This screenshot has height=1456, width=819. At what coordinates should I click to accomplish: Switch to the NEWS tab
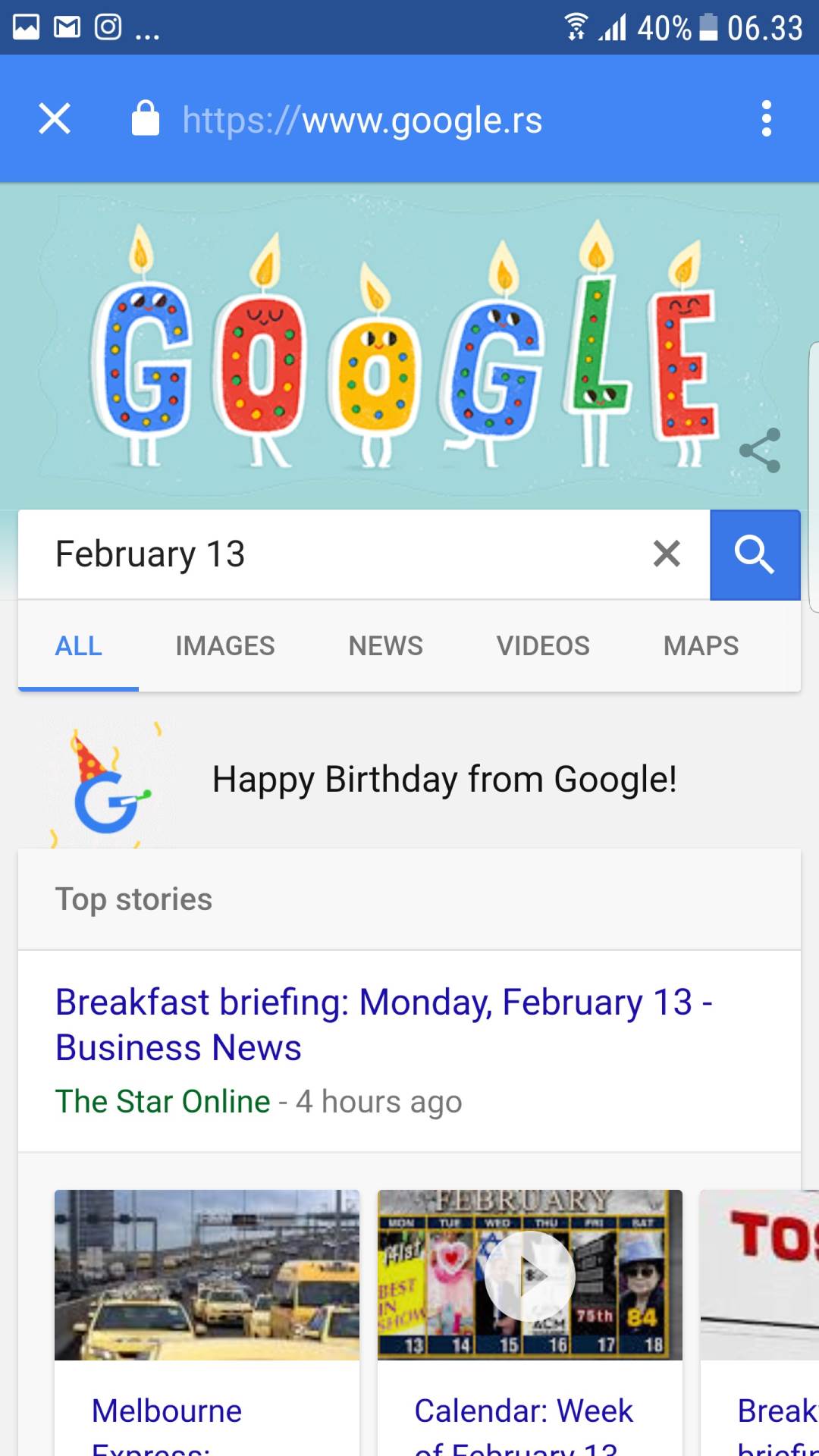(385, 646)
